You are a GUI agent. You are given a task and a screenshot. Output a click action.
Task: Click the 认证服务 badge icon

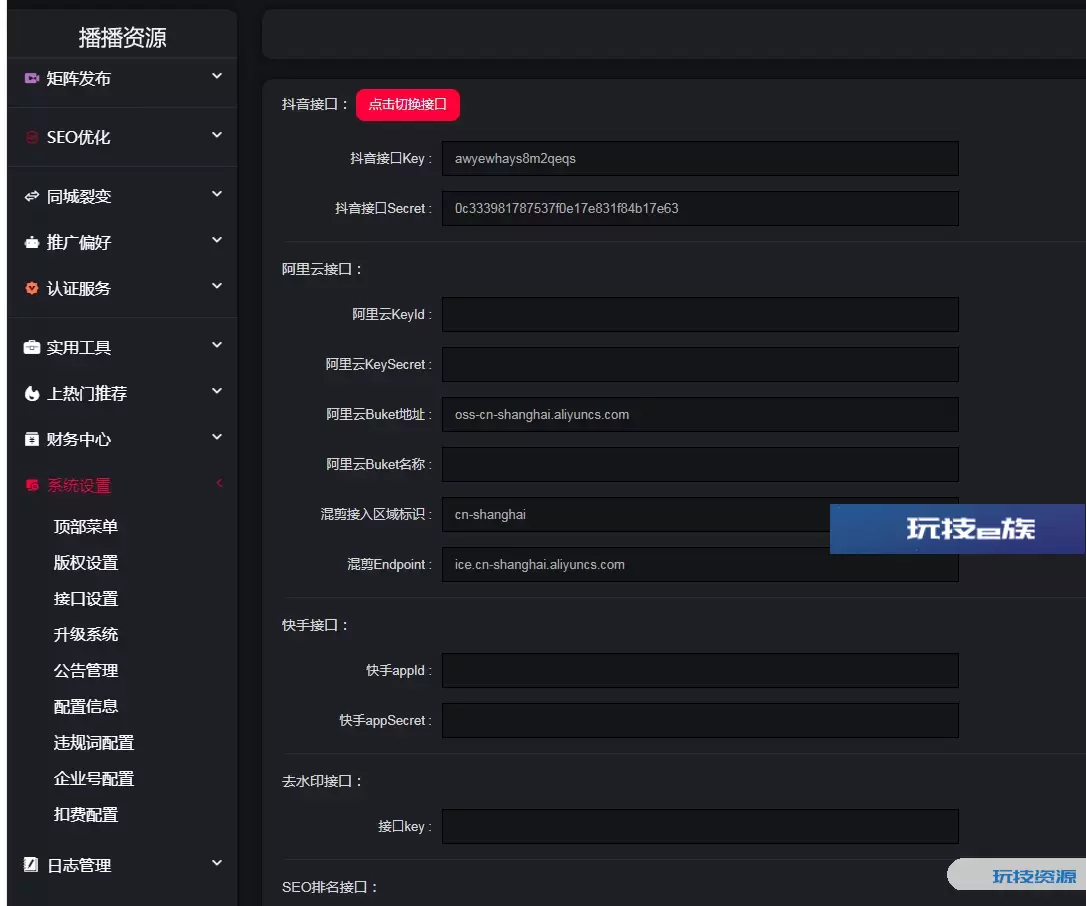pos(31,288)
